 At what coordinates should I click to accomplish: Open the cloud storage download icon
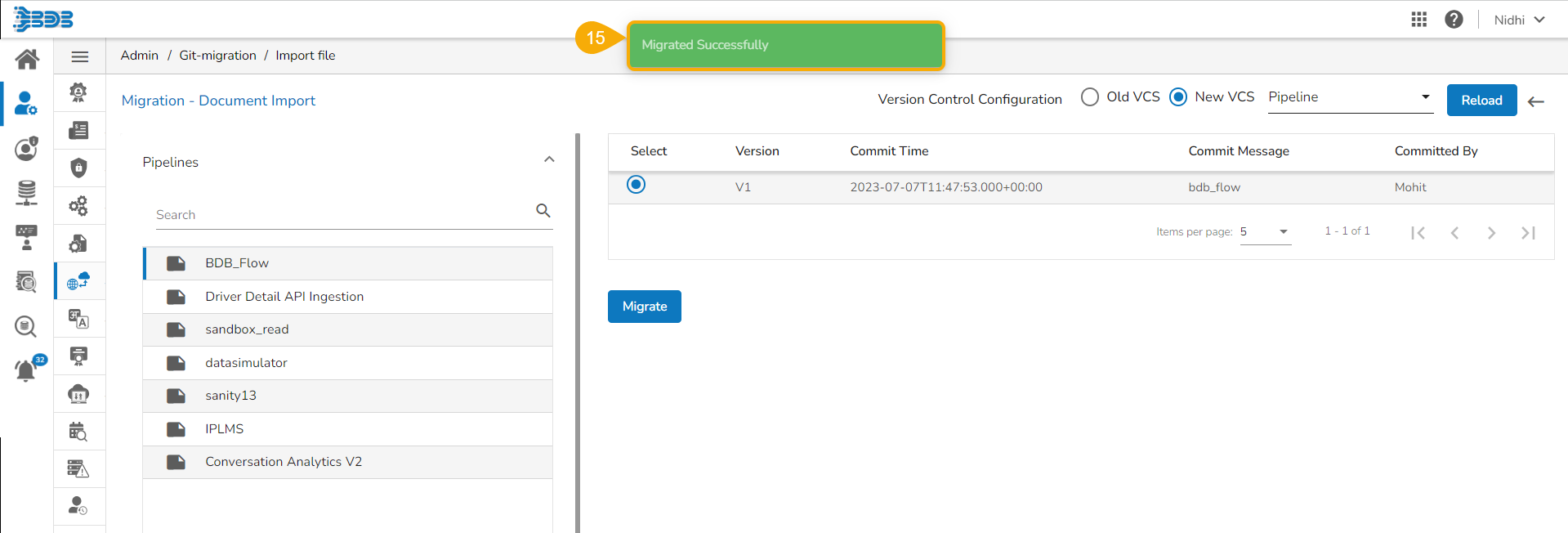78,393
